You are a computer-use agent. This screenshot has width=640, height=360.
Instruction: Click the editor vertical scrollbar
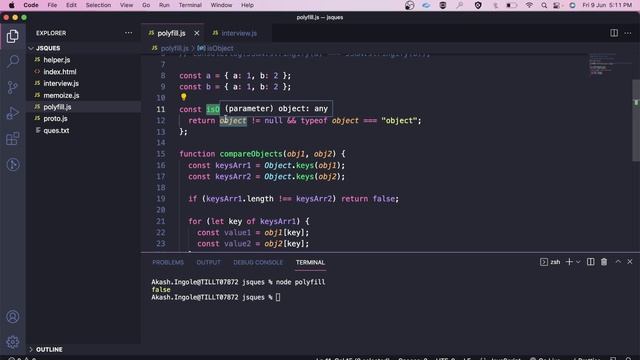636,120
